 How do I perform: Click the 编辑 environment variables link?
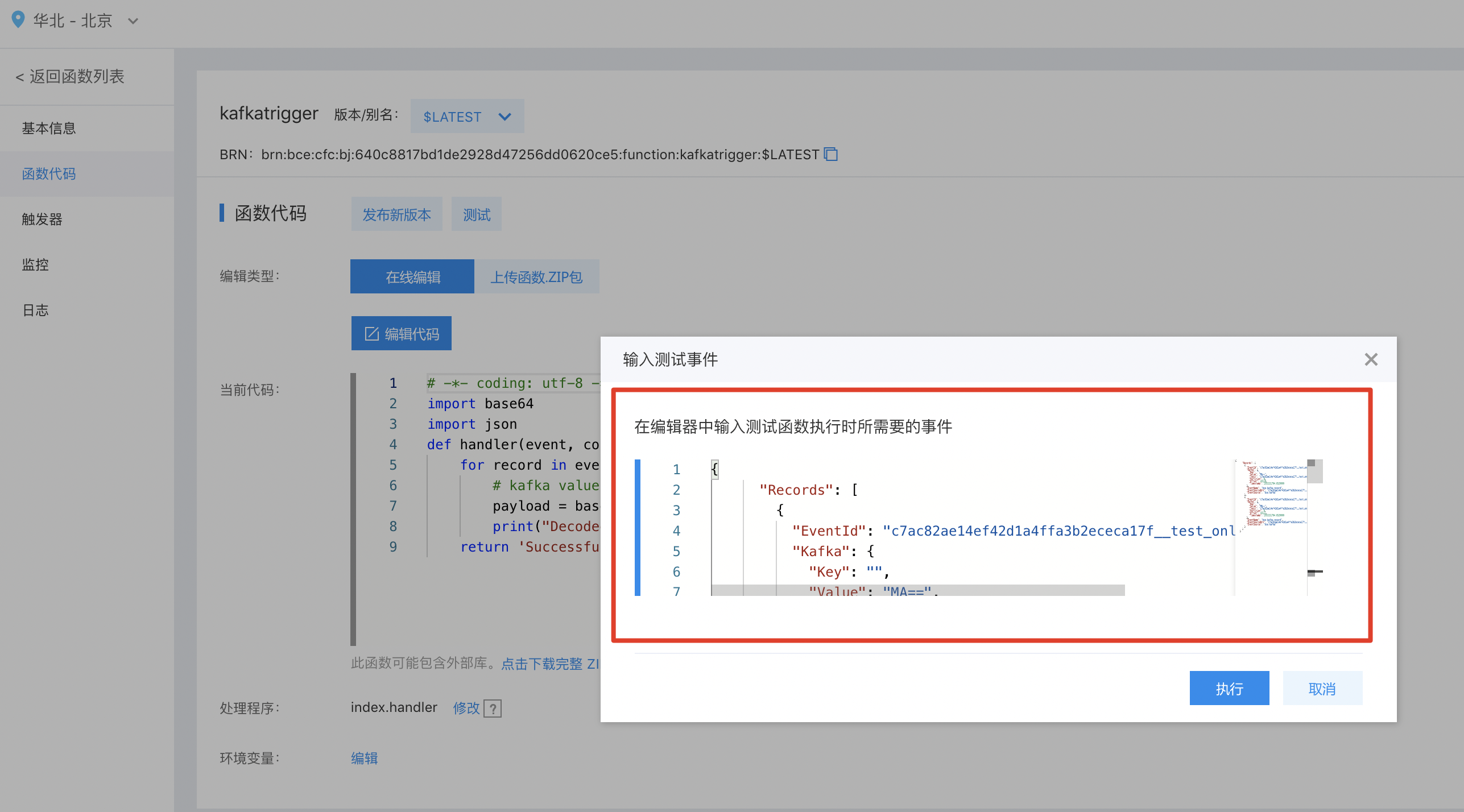(365, 759)
